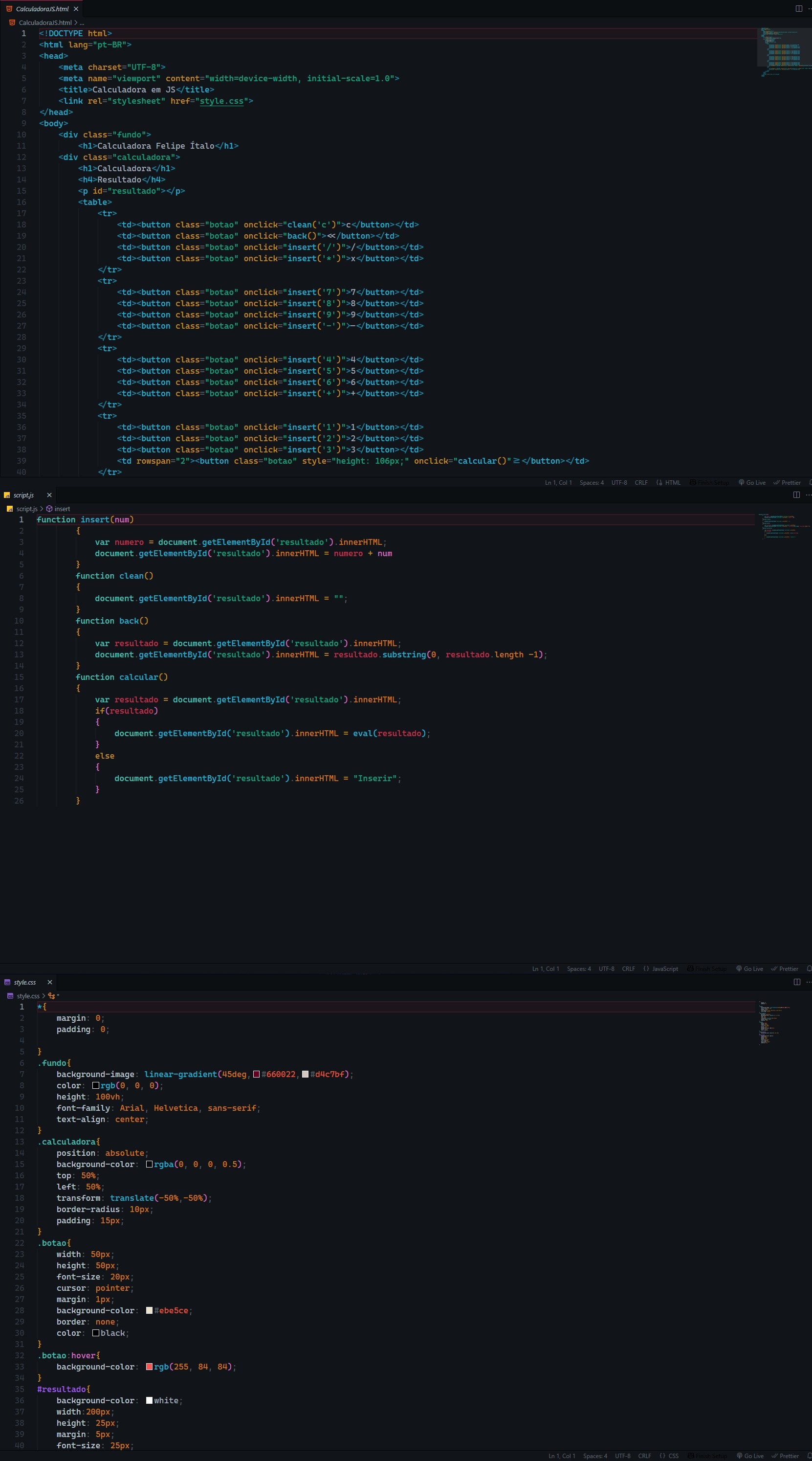Split the script.js editor to the right
Screen dimensions: 812x1461
796,495
